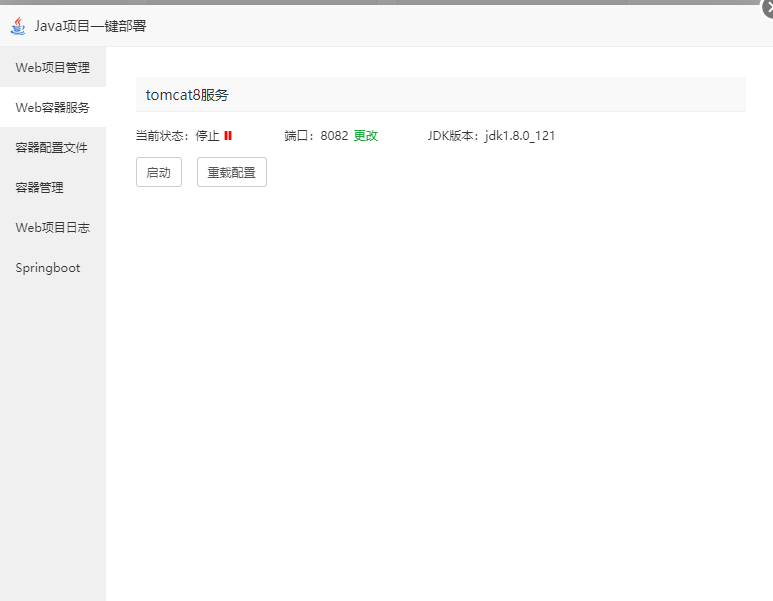Click the tomcat8服务 heading

[x=187, y=95]
